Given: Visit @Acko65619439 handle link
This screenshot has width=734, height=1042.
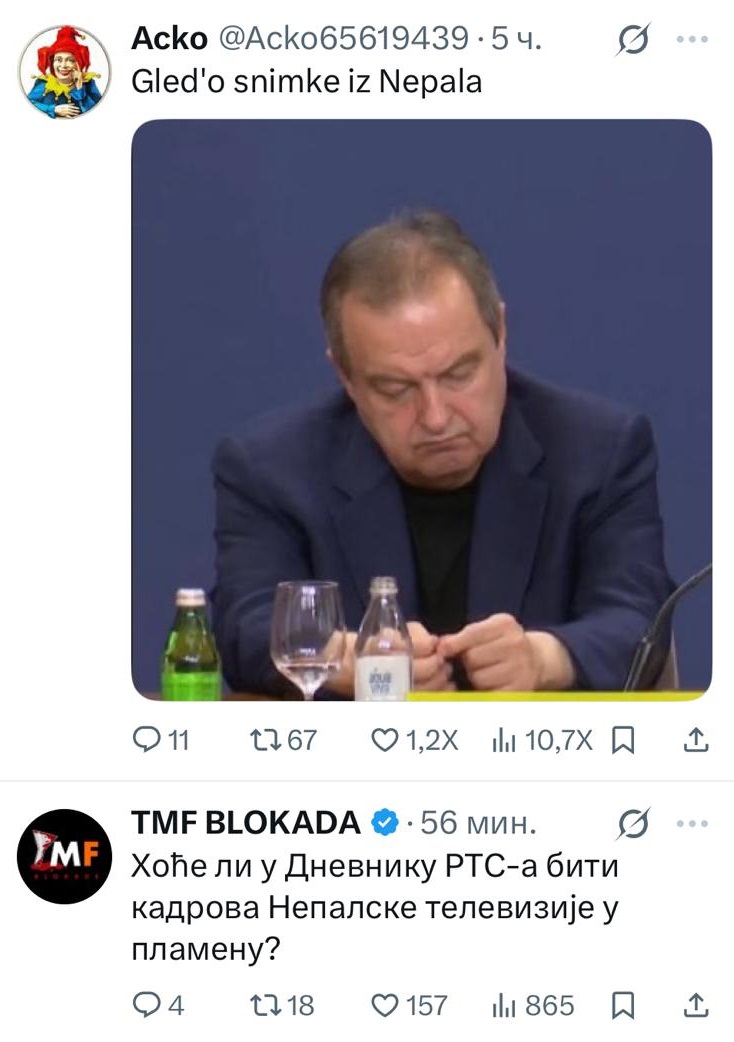Looking at the screenshot, I should (343, 39).
